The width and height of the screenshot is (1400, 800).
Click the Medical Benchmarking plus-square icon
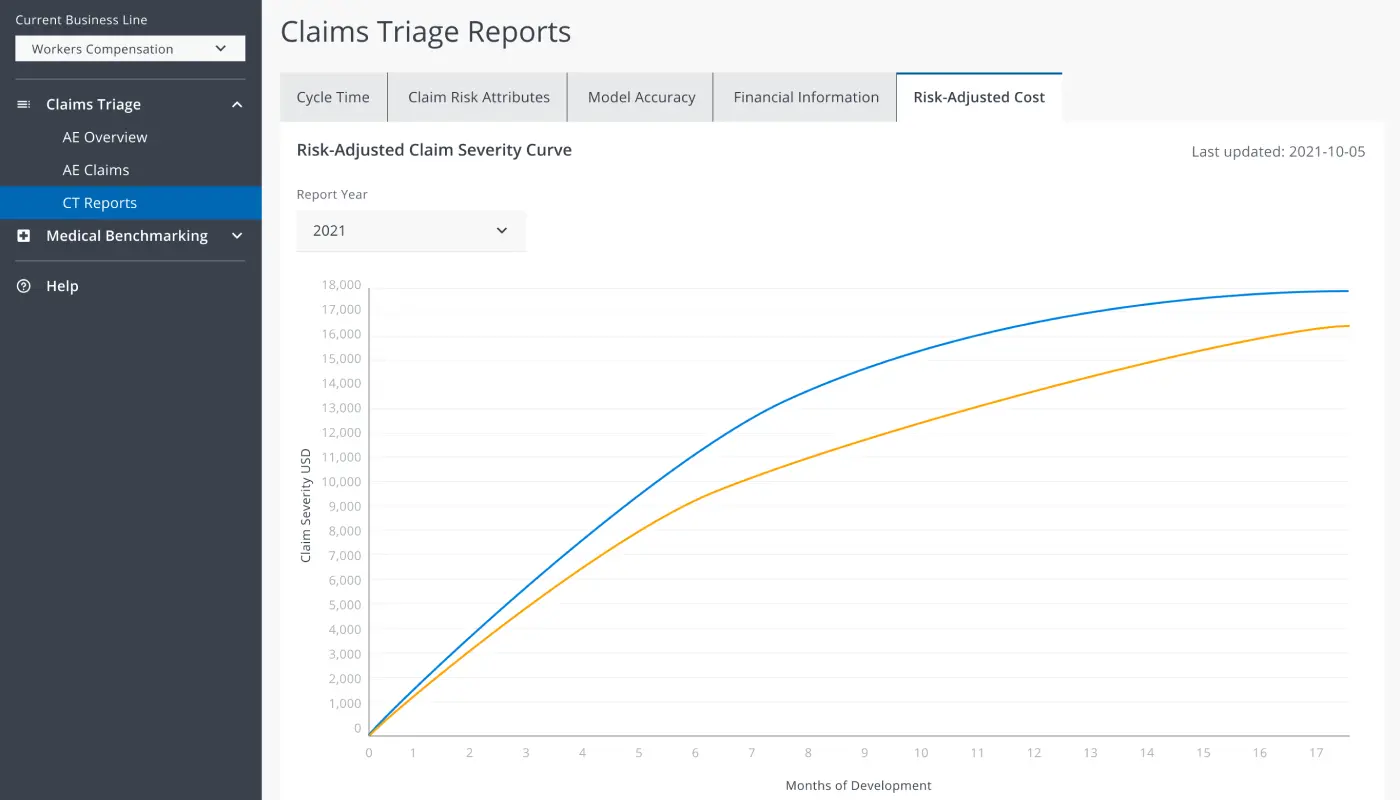(24, 236)
